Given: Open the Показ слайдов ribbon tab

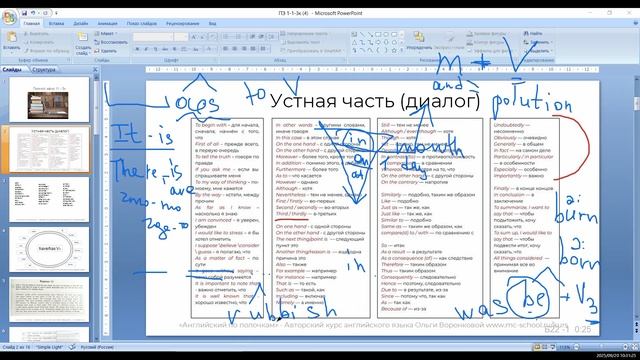Looking at the screenshot, I should [x=142, y=24].
